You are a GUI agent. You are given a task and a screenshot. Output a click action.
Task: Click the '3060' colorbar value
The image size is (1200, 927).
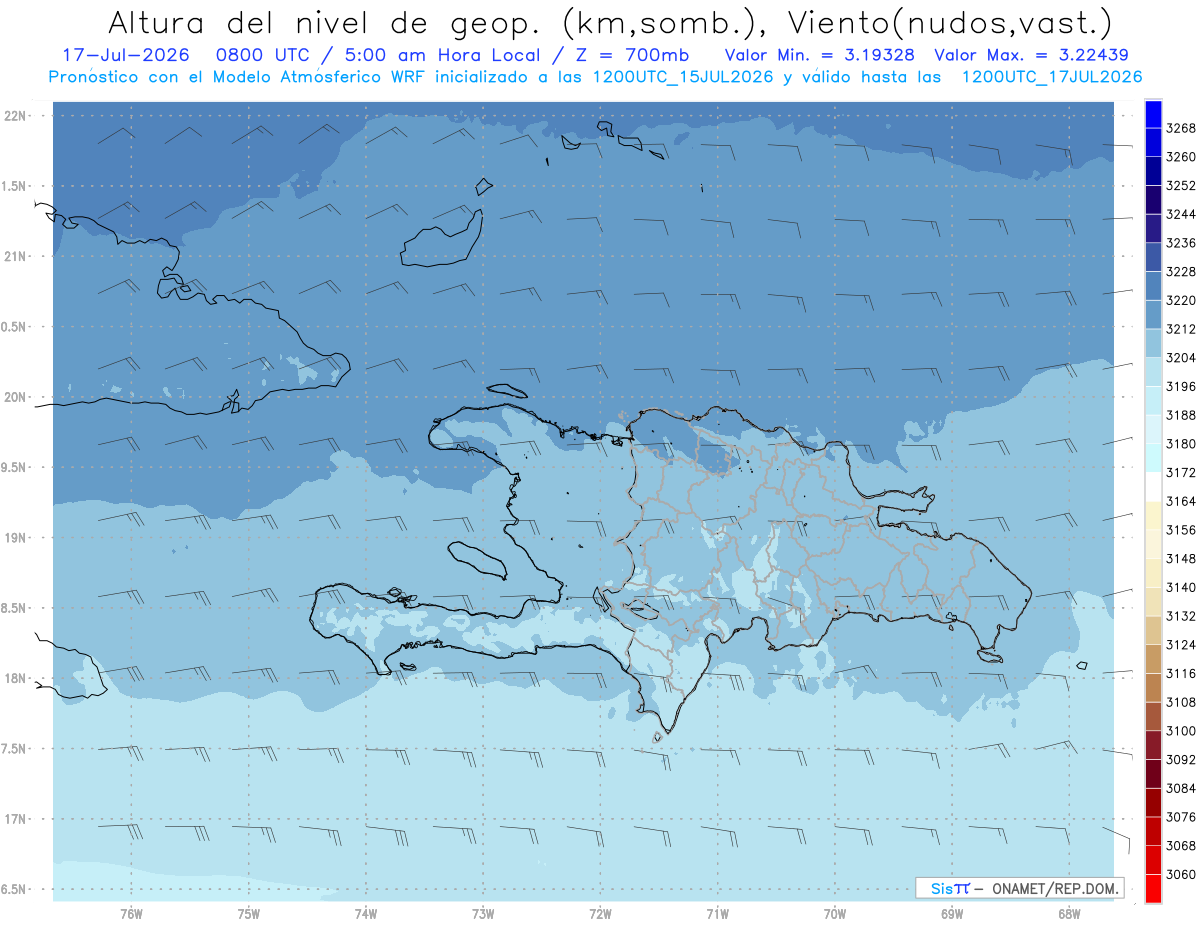[x=1181, y=874]
